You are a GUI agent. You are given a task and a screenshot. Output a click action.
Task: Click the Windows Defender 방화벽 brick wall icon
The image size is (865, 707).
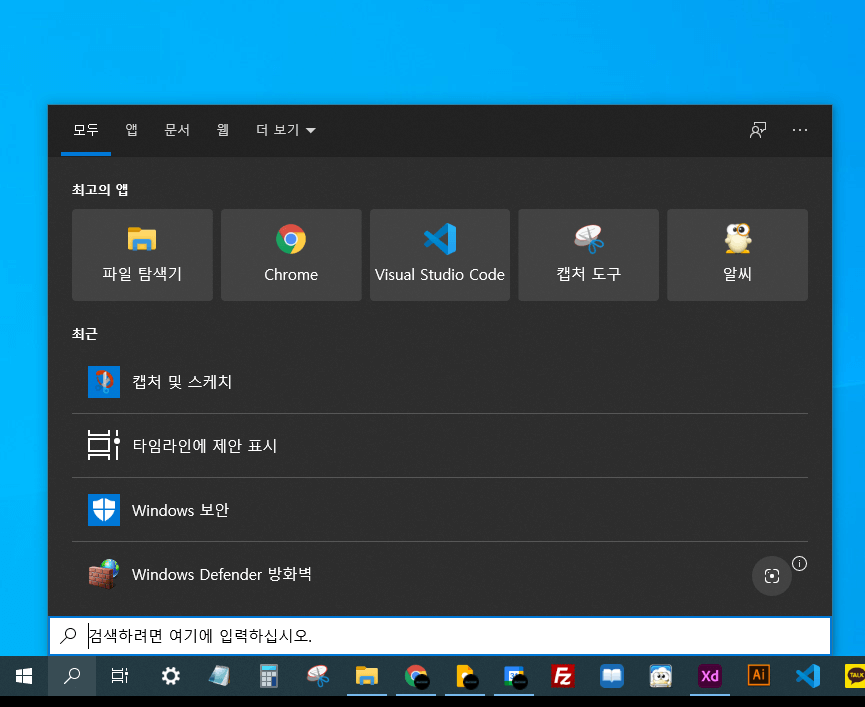104,574
